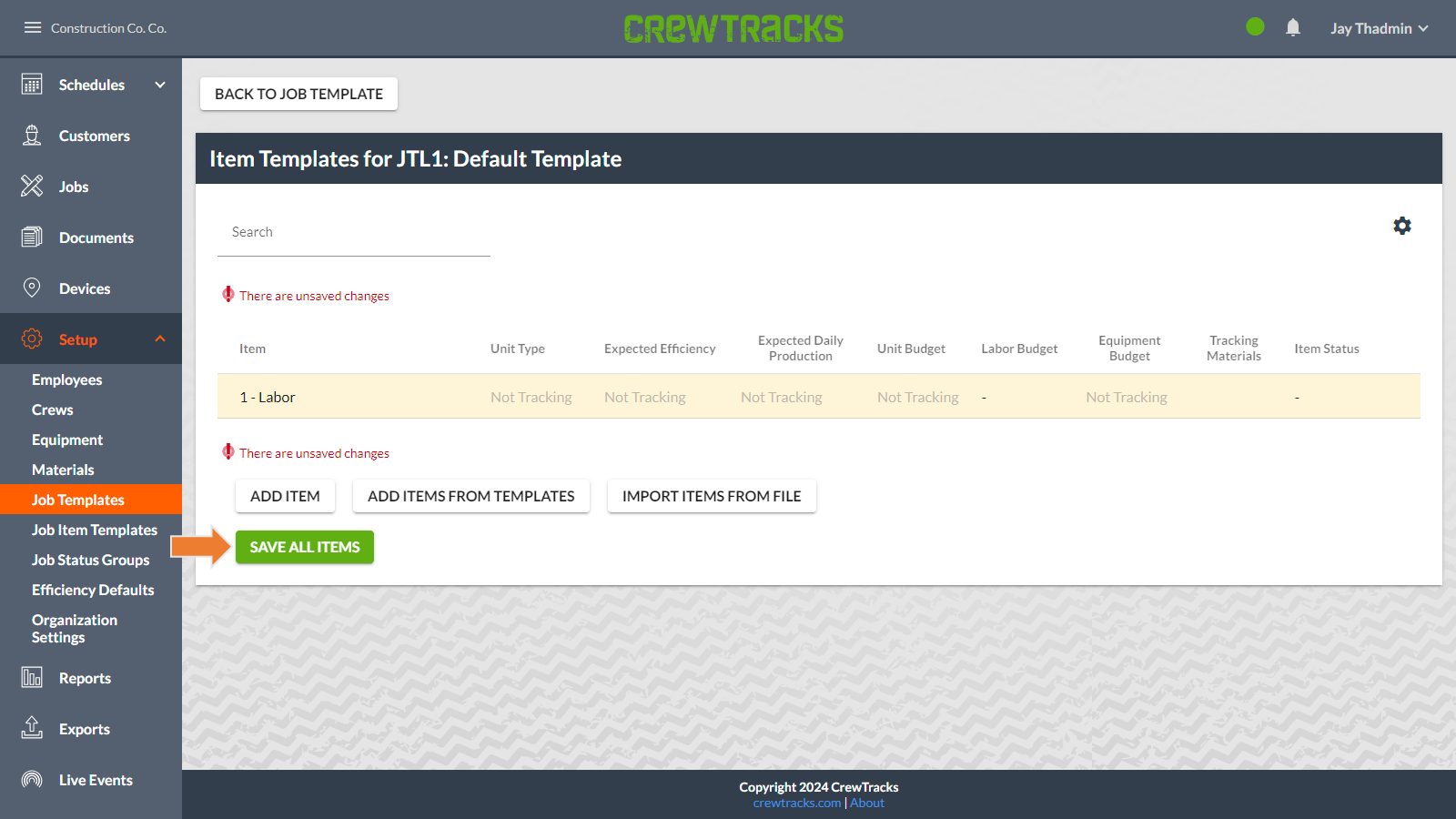Collapse the Setup menu chevron
The image size is (1456, 819).
(x=160, y=339)
